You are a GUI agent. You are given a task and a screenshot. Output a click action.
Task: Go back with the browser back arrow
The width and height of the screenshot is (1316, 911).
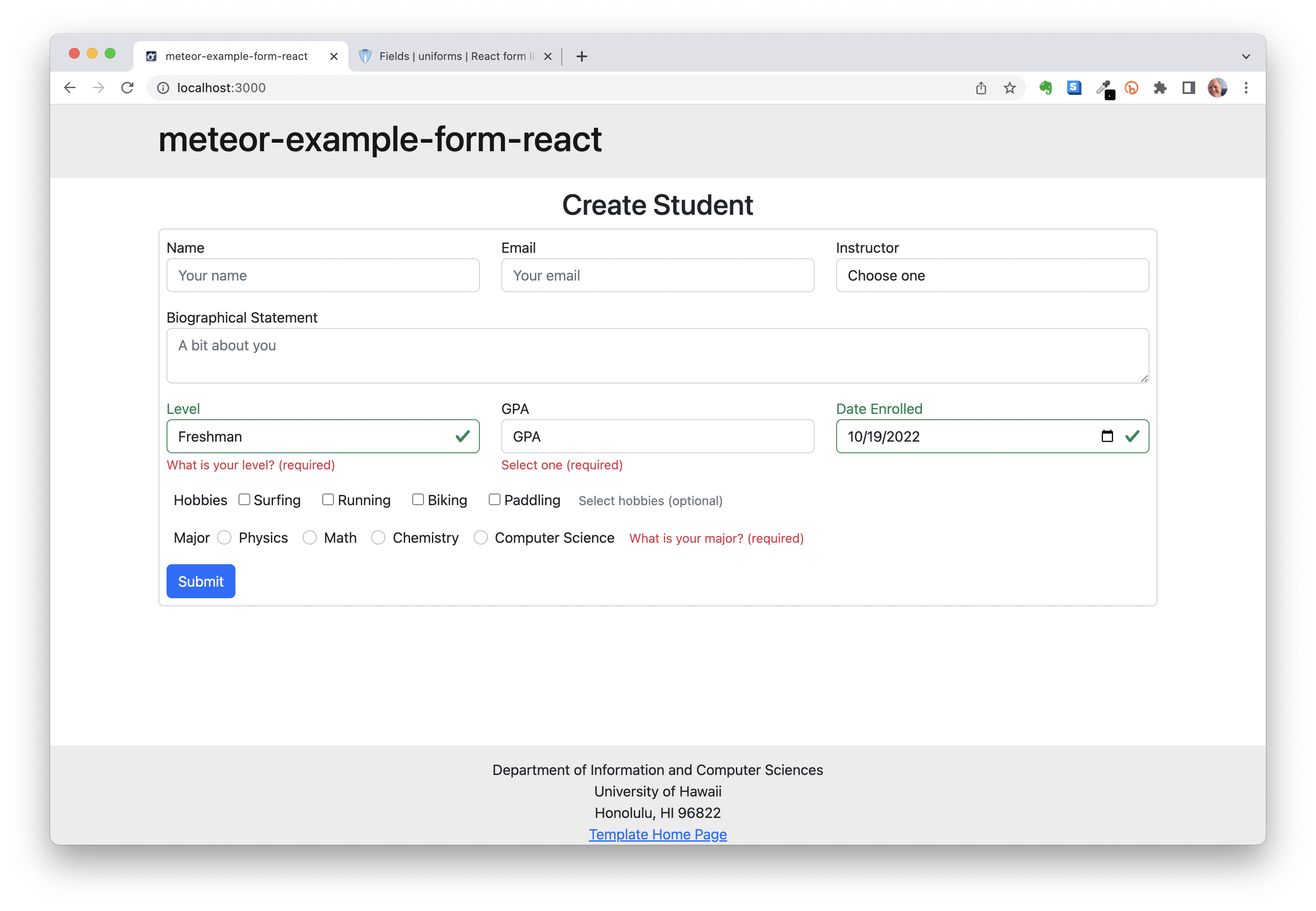pyautogui.click(x=70, y=88)
